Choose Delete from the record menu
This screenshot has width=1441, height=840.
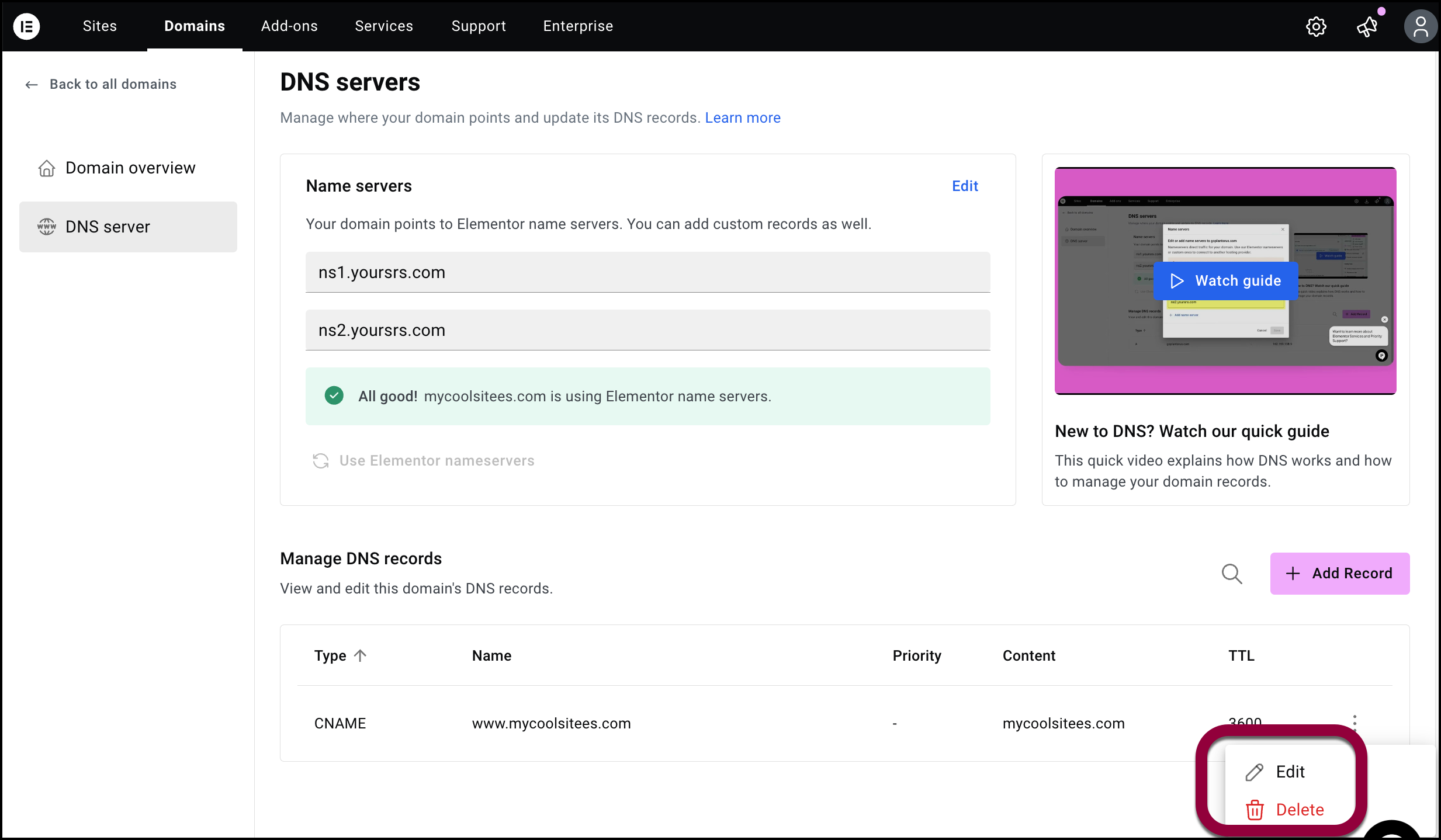coord(1299,810)
